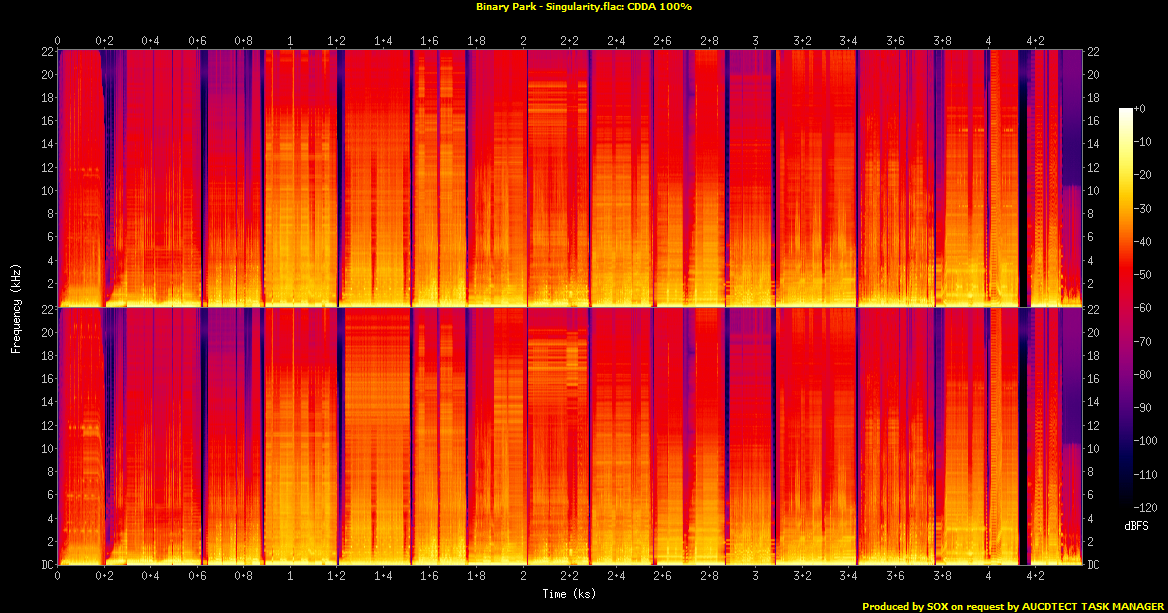Click the lower channel's right 10 kHz tick
Screen dimensions: 1168x613
point(1094,448)
